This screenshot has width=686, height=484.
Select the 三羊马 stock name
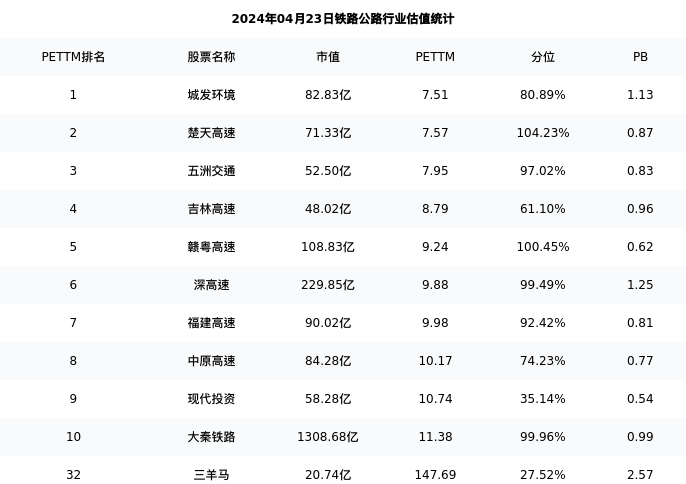[211, 475]
